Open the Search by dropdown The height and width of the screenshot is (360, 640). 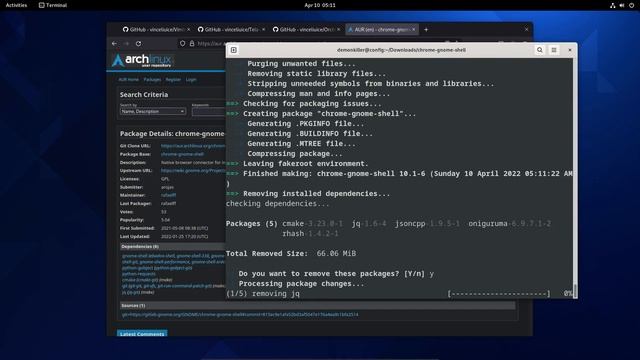point(153,111)
